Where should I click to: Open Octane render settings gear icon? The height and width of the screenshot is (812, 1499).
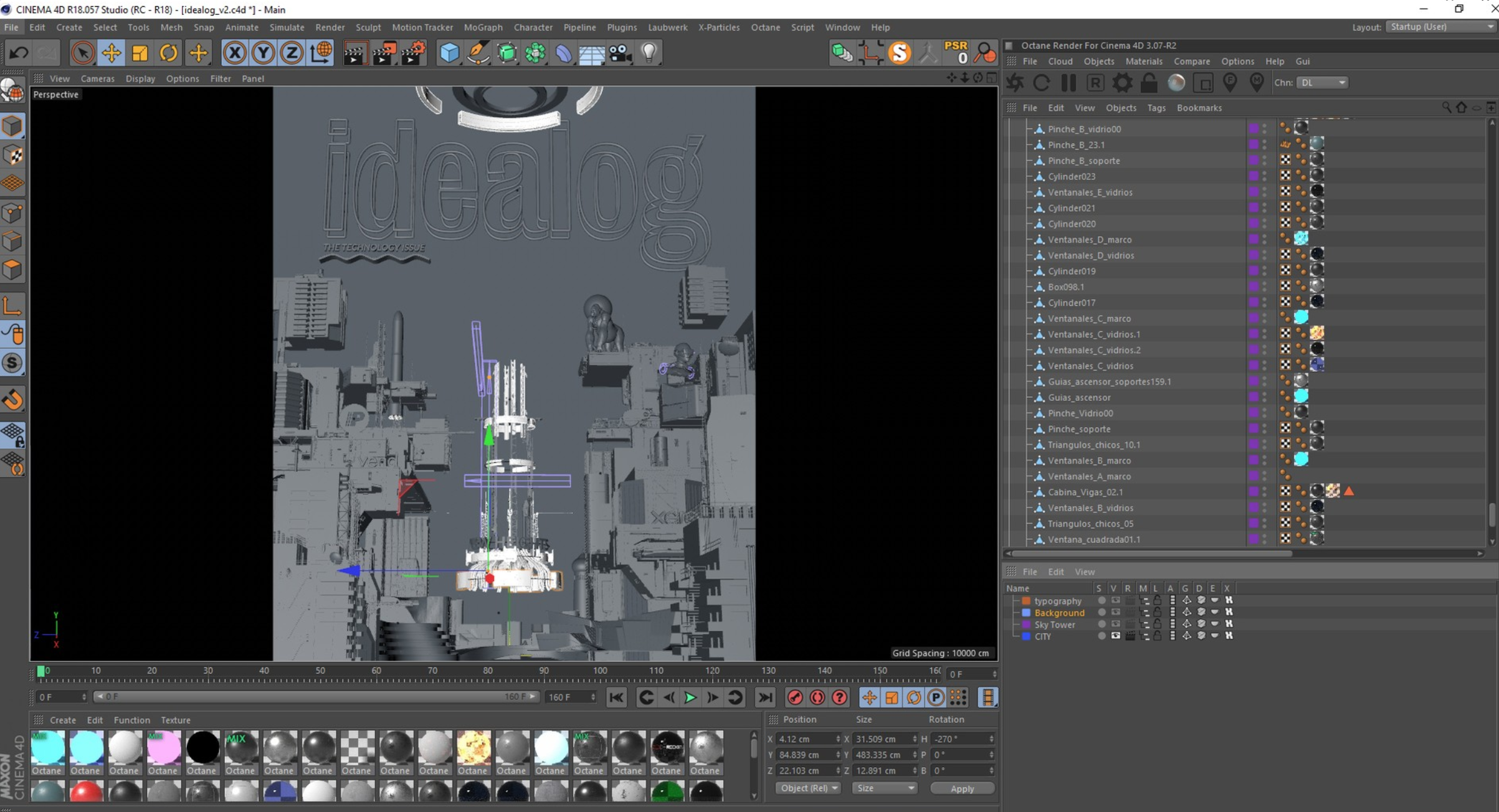point(1122,83)
